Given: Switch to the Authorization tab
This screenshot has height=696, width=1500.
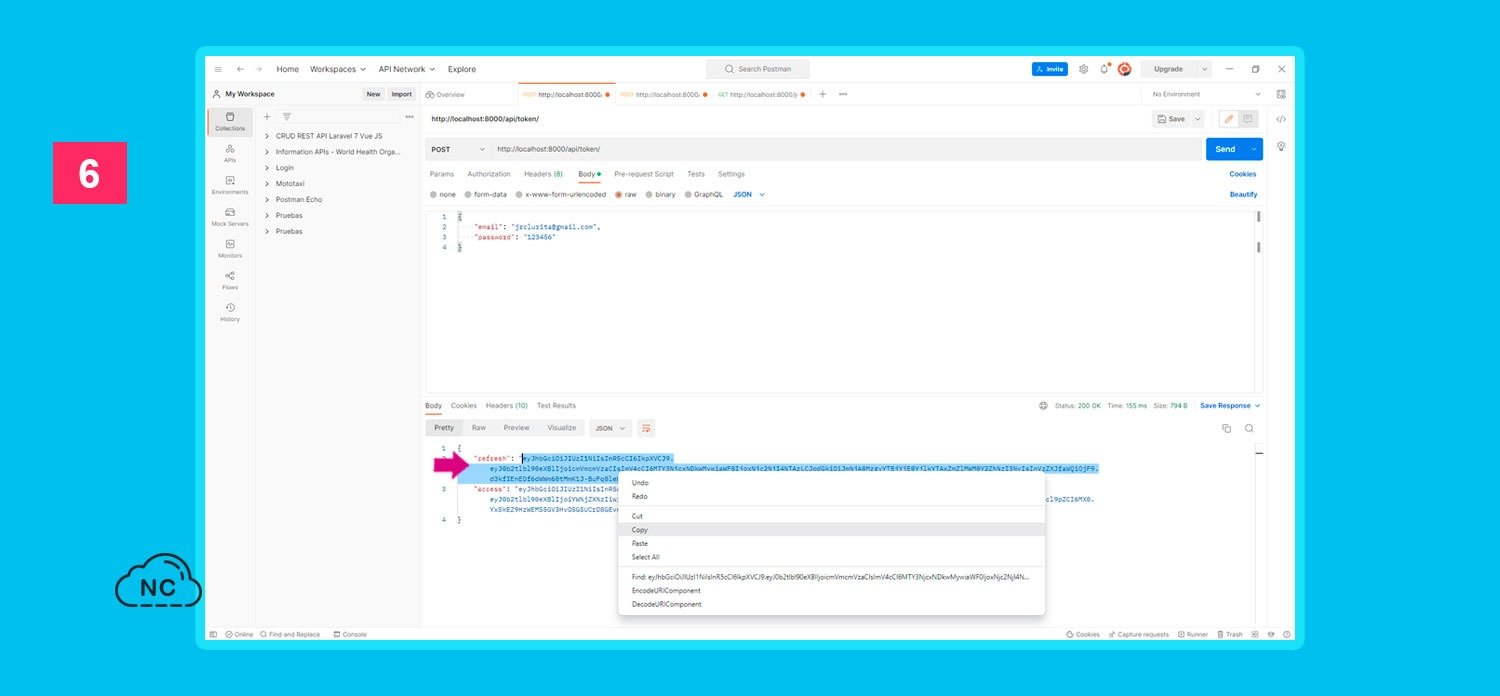Looking at the screenshot, I should 489,174.
